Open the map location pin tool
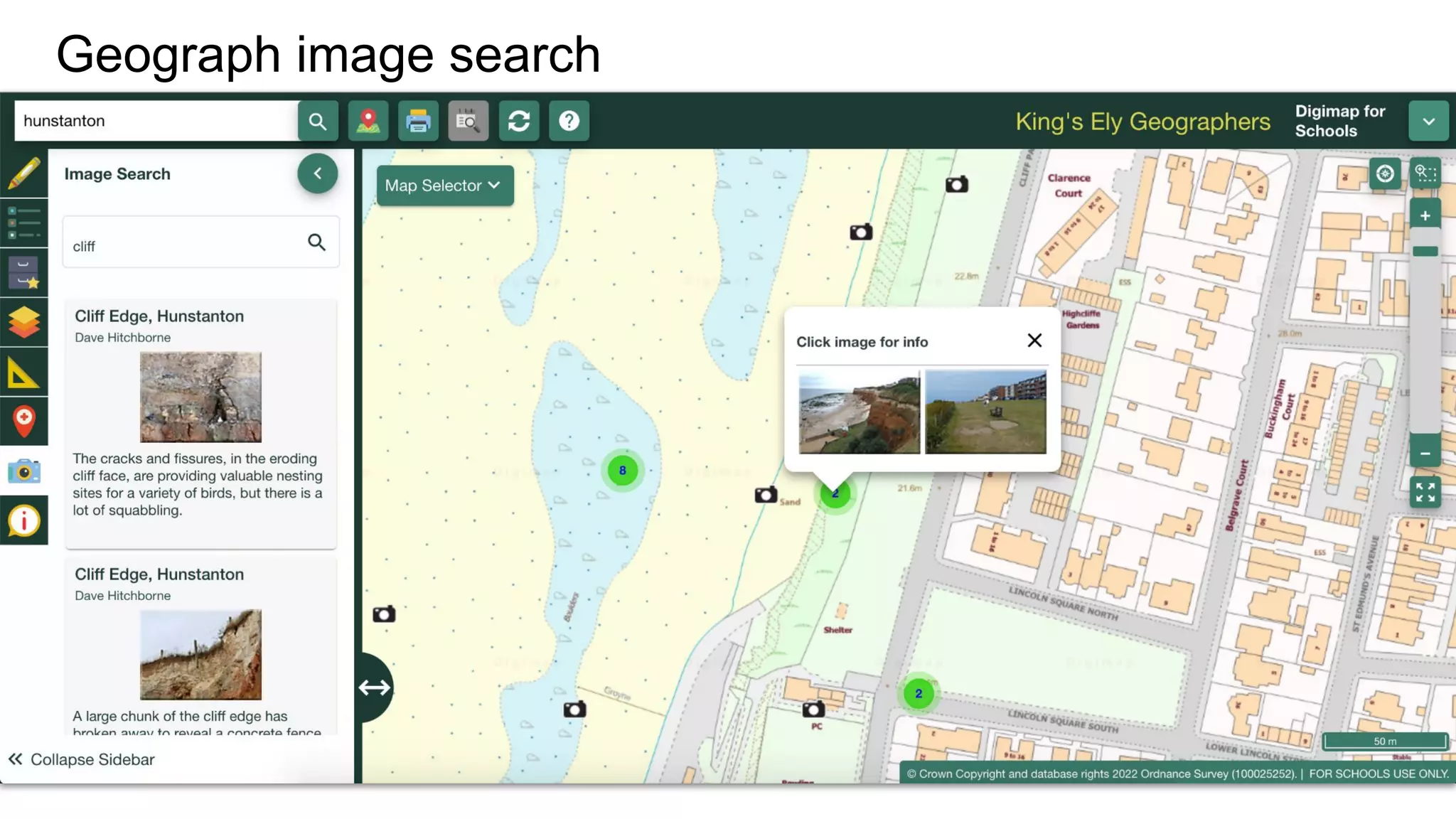1456x819 pixels. (x=368, y=122)
